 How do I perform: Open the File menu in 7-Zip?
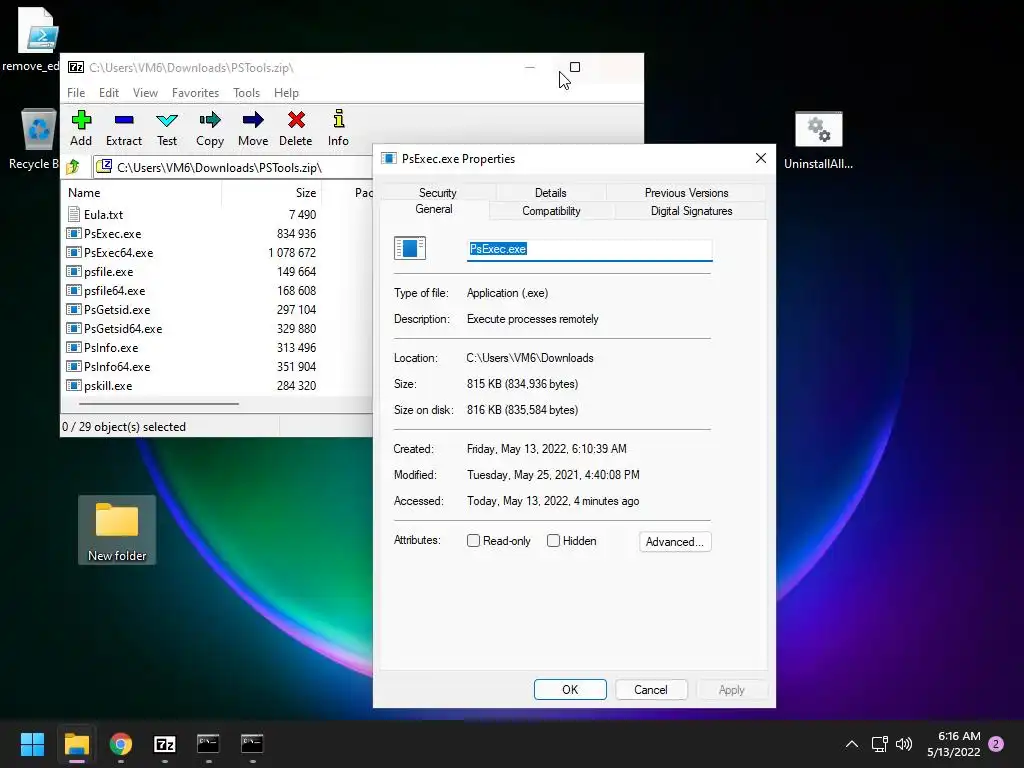pyautogui.click(x=76, y=93)
